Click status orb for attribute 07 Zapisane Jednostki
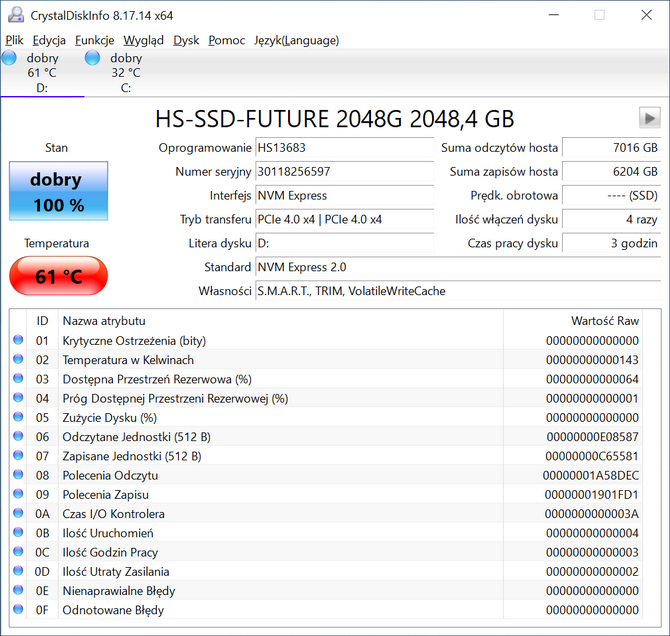Screen dimensions: 670x636 (x=18, y=455)
